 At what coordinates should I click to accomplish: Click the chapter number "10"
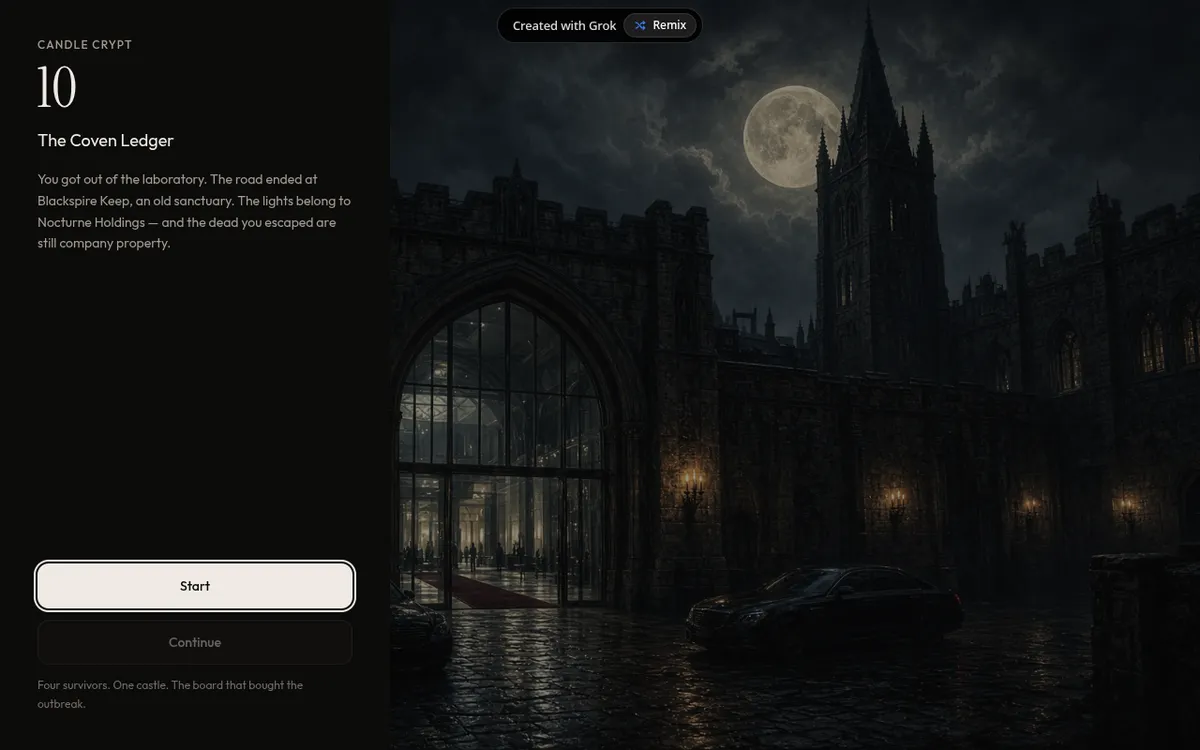point(57,88)
